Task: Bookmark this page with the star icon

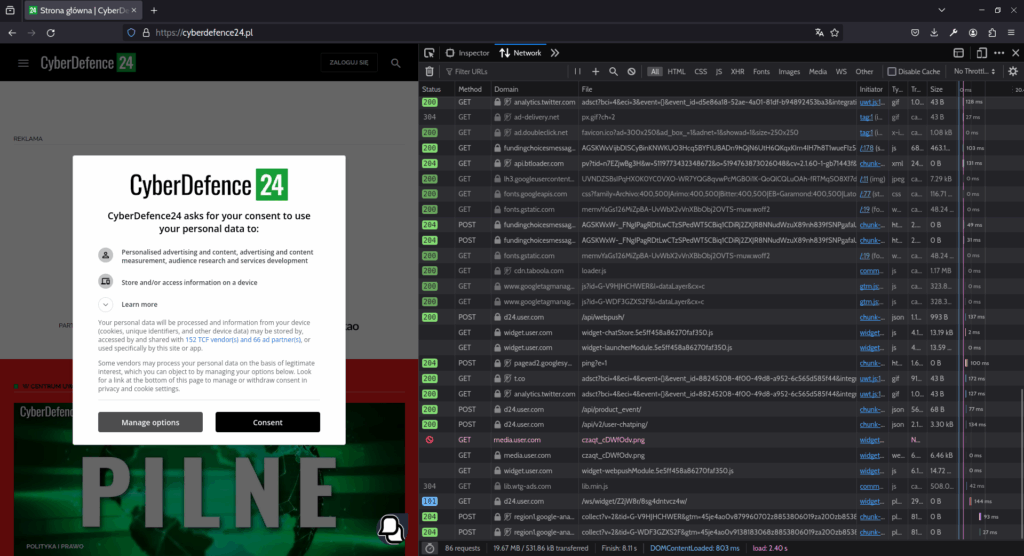Action: (835, 33)
